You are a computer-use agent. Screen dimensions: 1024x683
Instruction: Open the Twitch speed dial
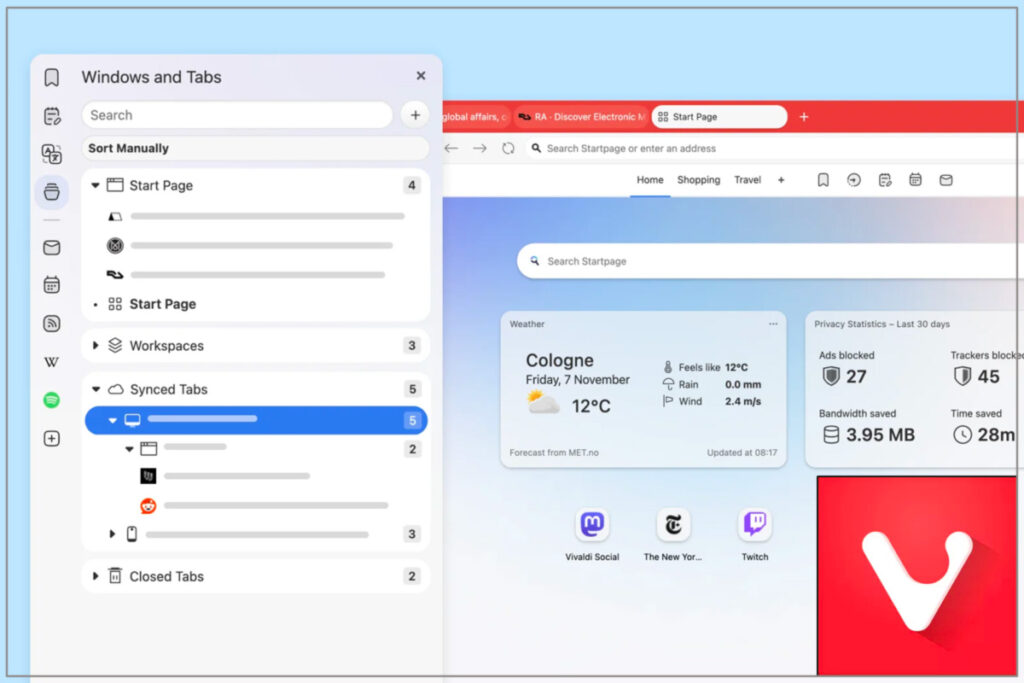tap(754, 525)
